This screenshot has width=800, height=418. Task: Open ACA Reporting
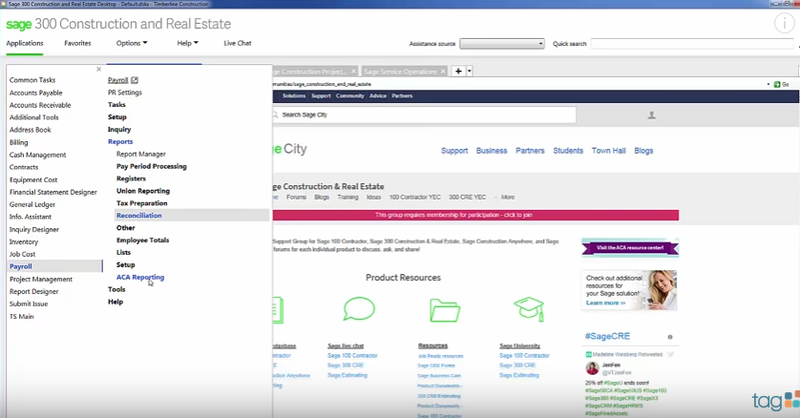pos(140,277)
